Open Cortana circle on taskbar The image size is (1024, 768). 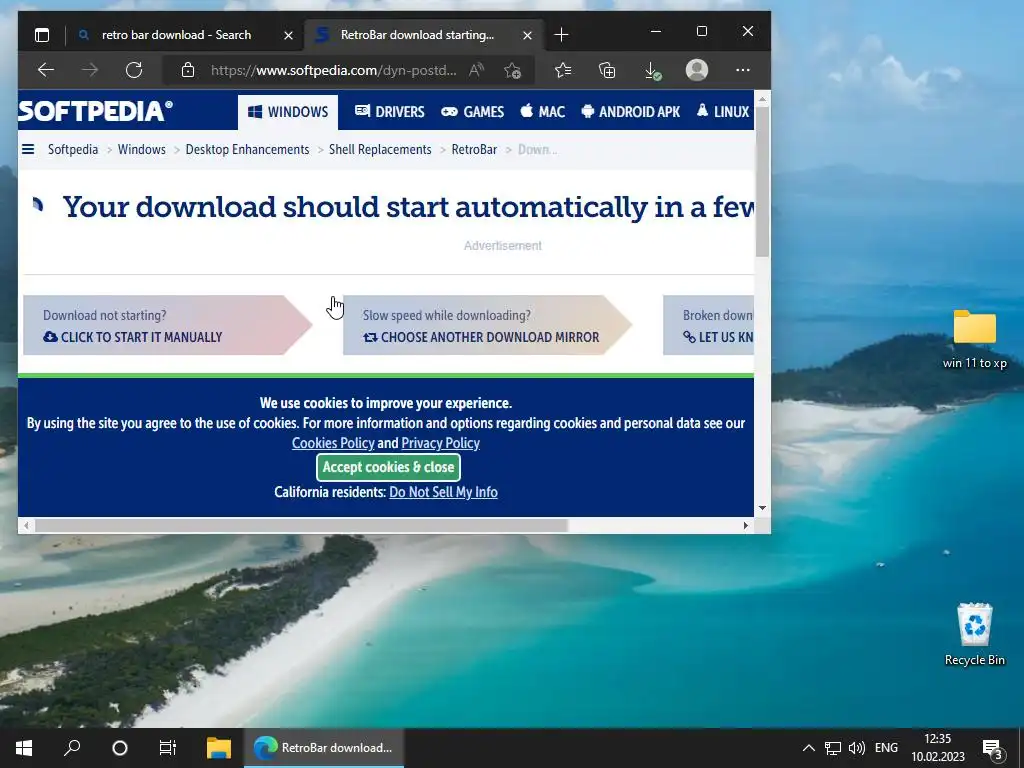[120, 748]
